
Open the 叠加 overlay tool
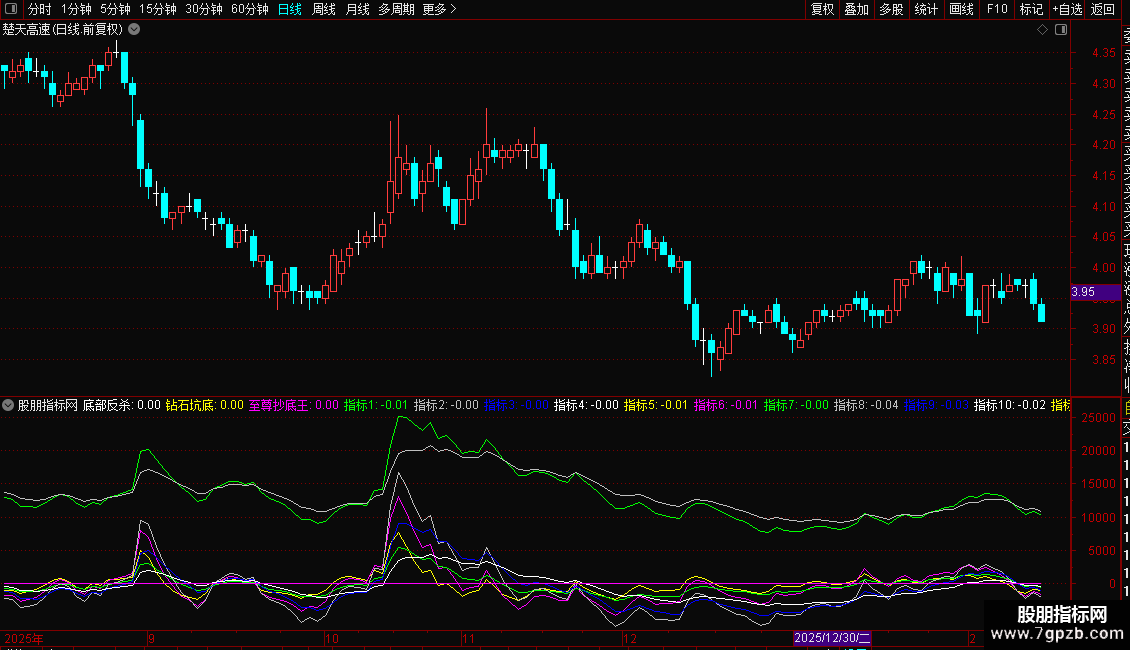coord(856,9)
